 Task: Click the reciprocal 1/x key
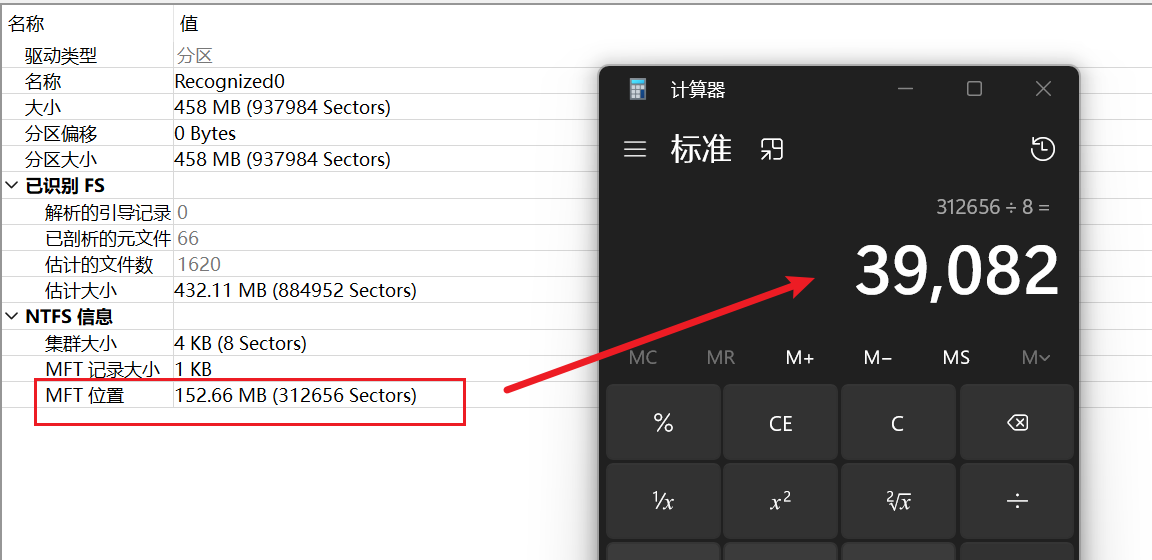[663, 501]
